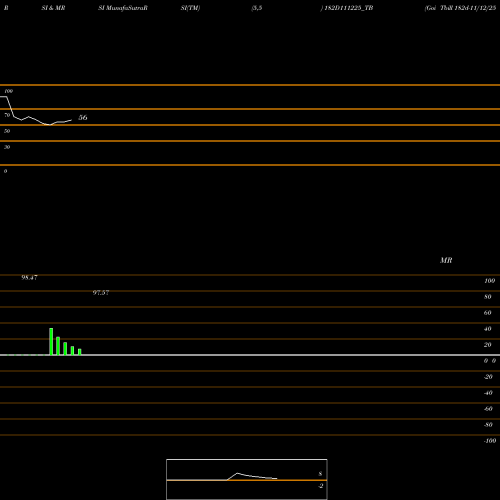Click the MR scale label -100

click(x=490, y=441)
